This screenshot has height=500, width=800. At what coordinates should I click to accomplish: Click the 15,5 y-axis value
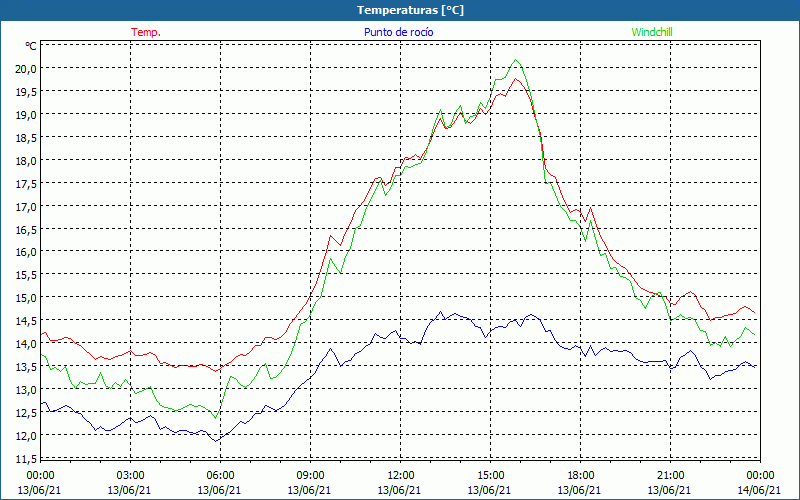pyautogui.click(x=26, y=274)
